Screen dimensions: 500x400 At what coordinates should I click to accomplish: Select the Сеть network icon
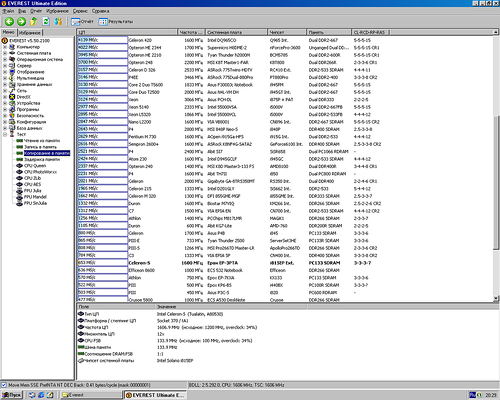click(x=12, y=91)
